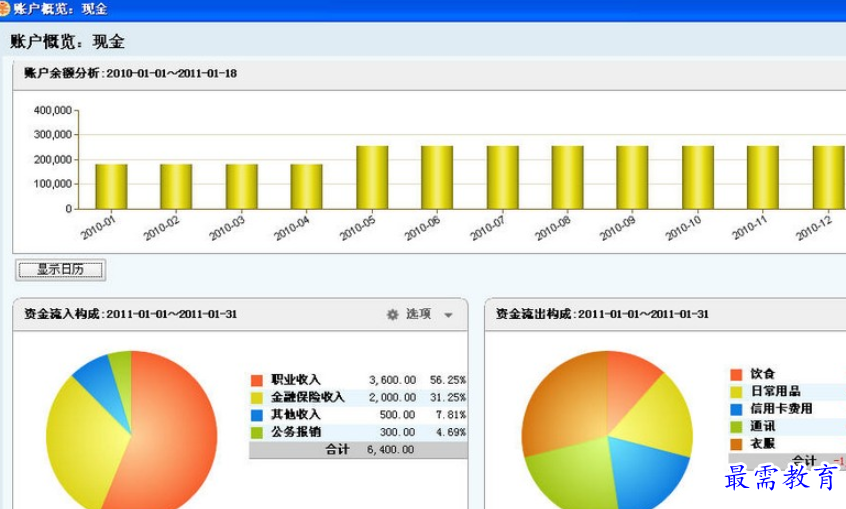
Task: Expand the 选项 dropdown arrow
Action: click(448, 315)
